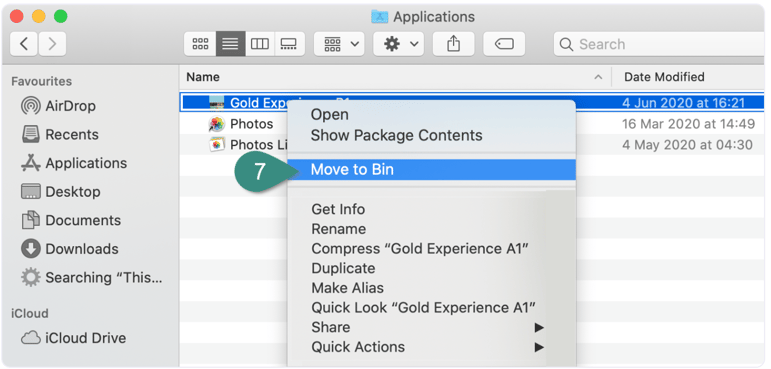Choose Rename from the context menu
Screen dimensions: 771x369
[339, 229]
